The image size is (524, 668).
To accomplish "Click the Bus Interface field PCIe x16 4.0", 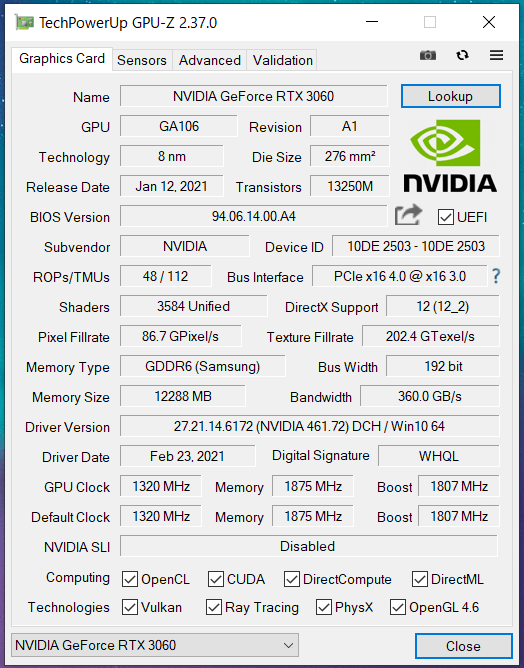I will [400, 276].
